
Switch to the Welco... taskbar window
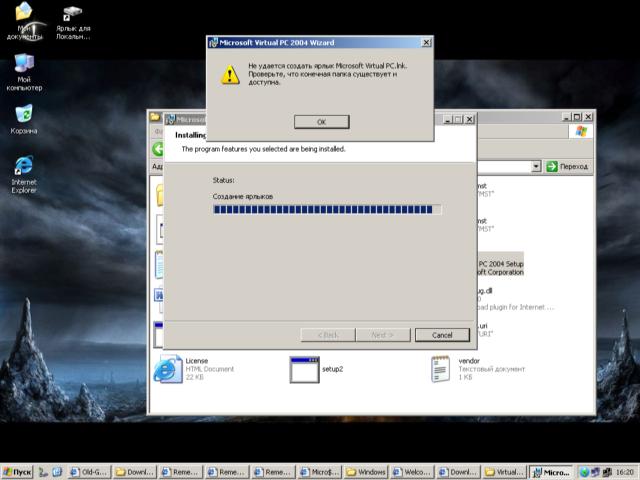[x=412, y=472]
